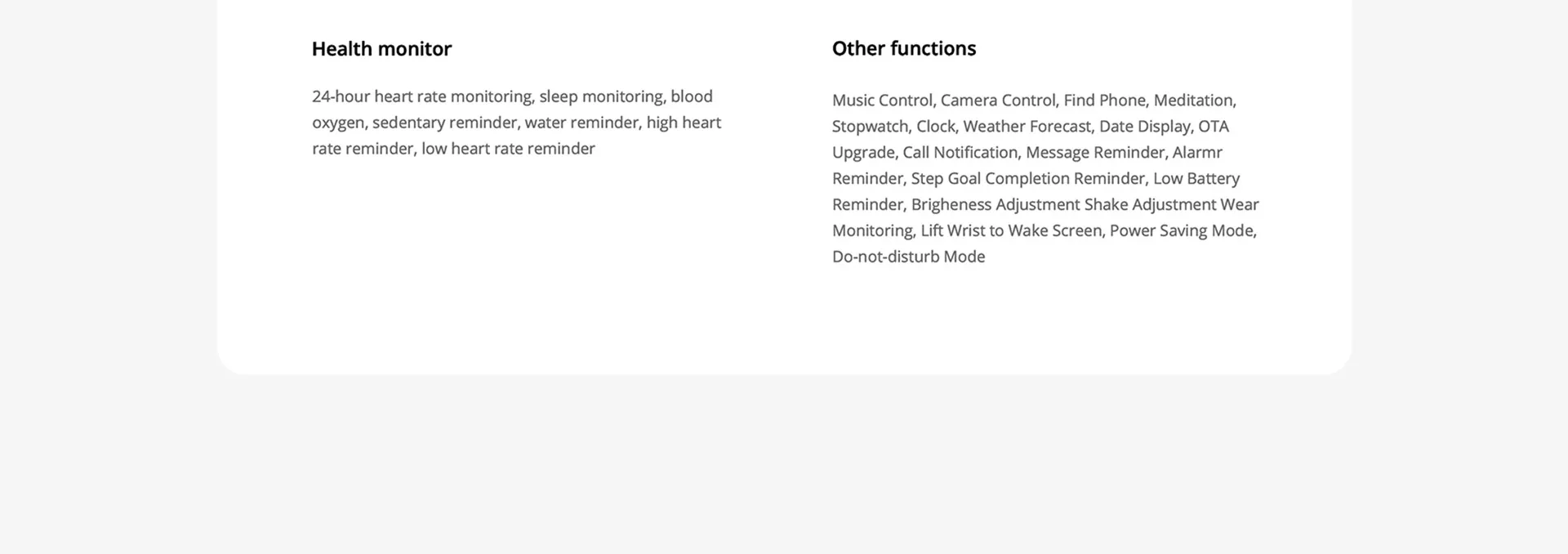
Task: Click the 'sleep monitoring' phrase
Action: (601, 96)
